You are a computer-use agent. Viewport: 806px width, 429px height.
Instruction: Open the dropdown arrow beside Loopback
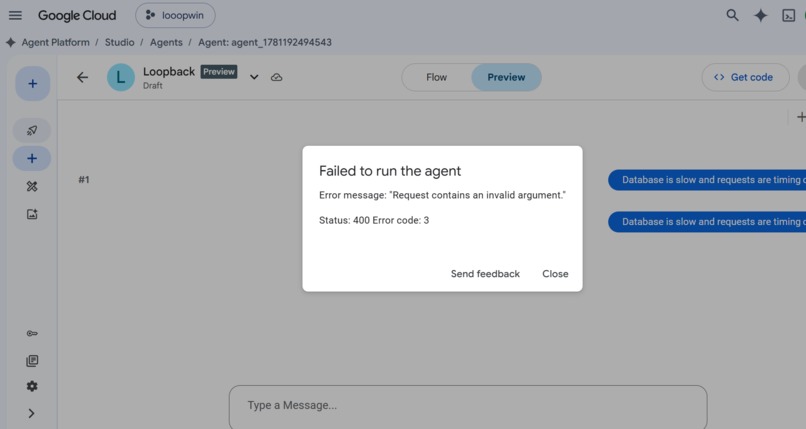(254, 77)
